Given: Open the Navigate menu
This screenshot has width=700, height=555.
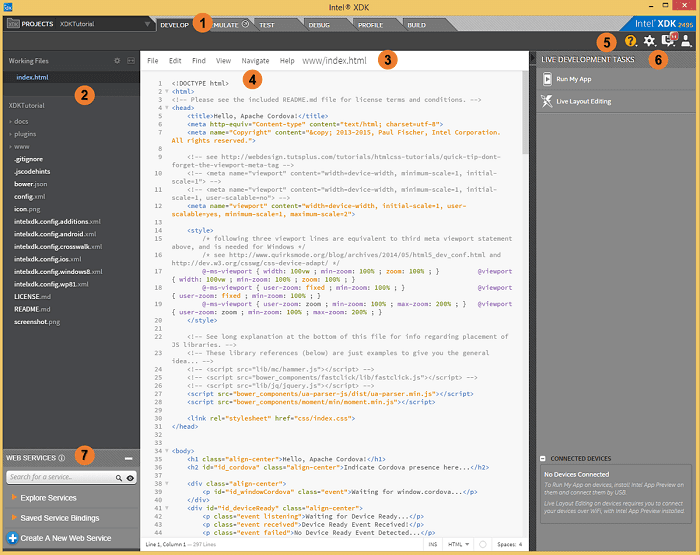Looking at the screenshot, I should click(x=255, y=61).
